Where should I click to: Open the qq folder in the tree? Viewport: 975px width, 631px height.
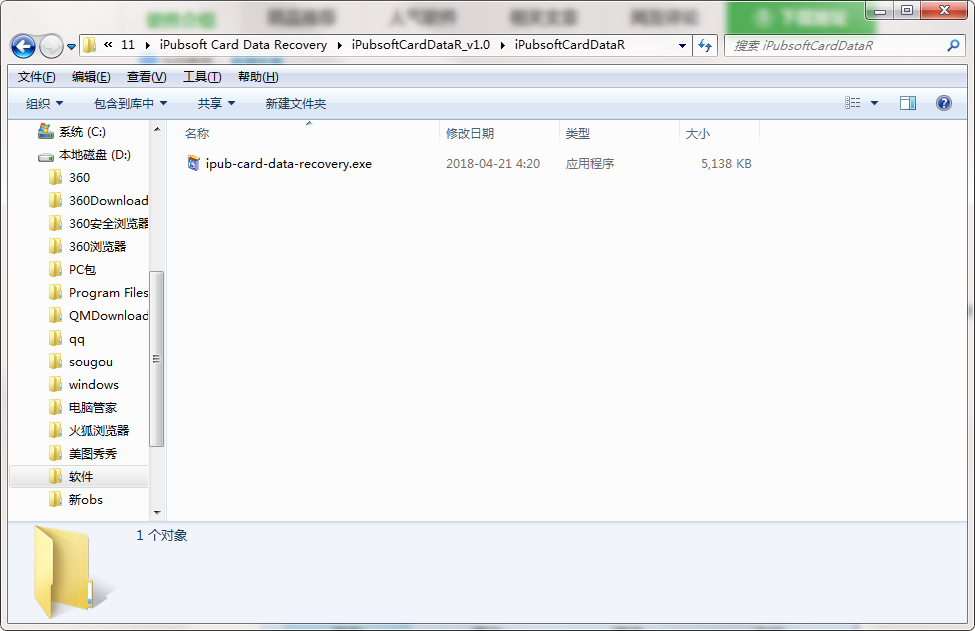76,339
